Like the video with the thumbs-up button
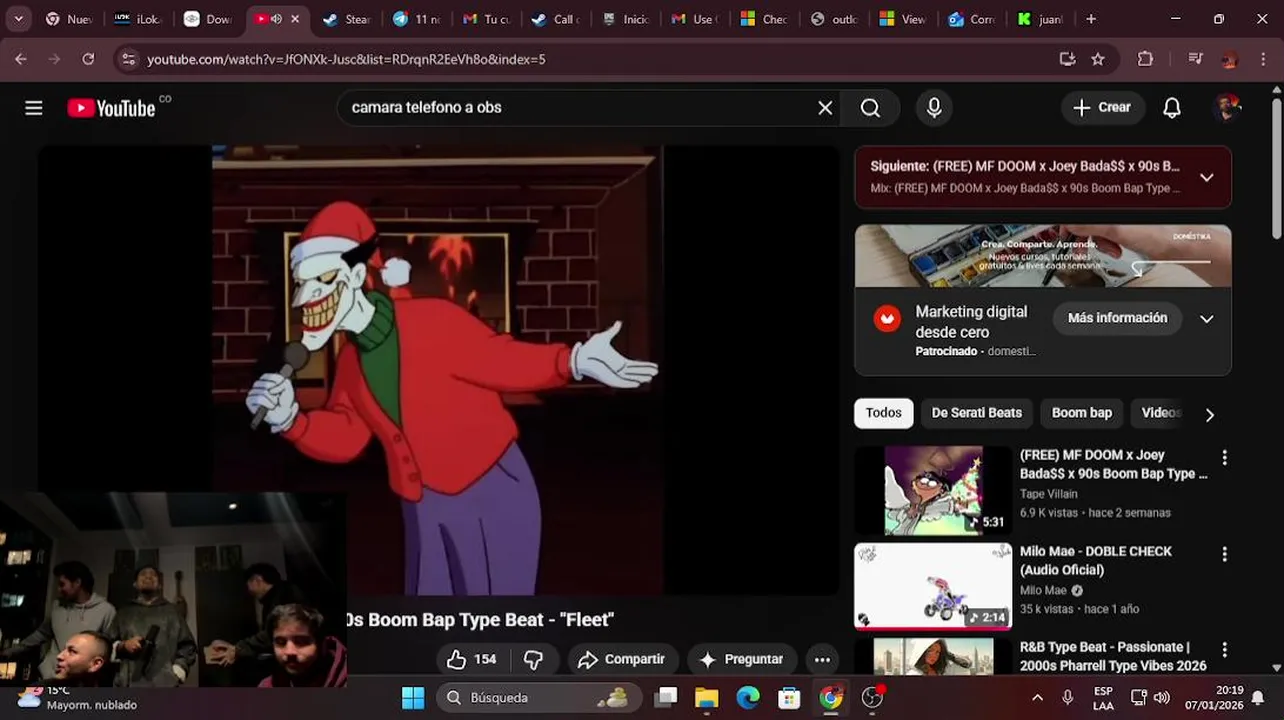 tap(471, 659)
